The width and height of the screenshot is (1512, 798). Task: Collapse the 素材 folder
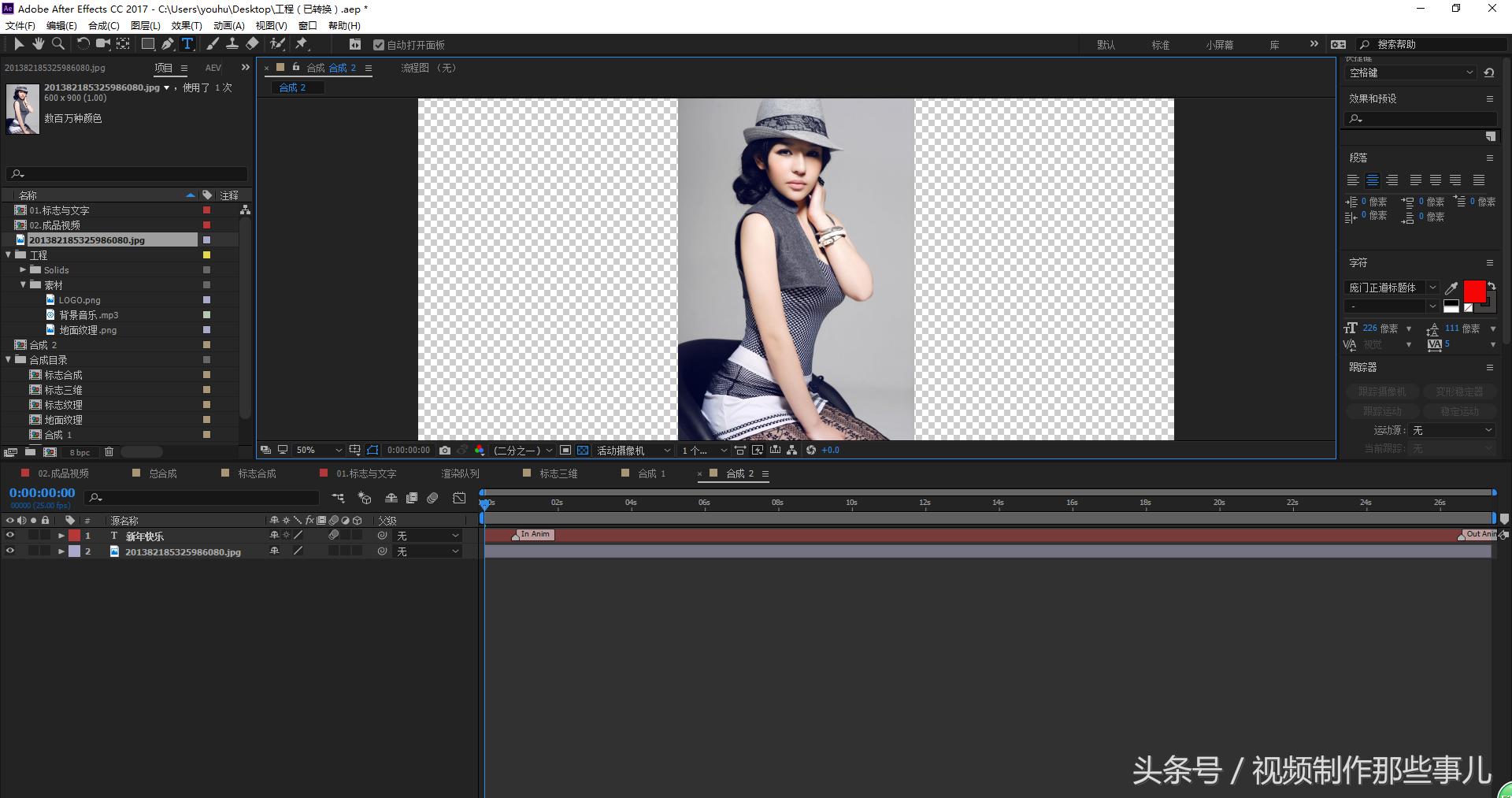23,285
